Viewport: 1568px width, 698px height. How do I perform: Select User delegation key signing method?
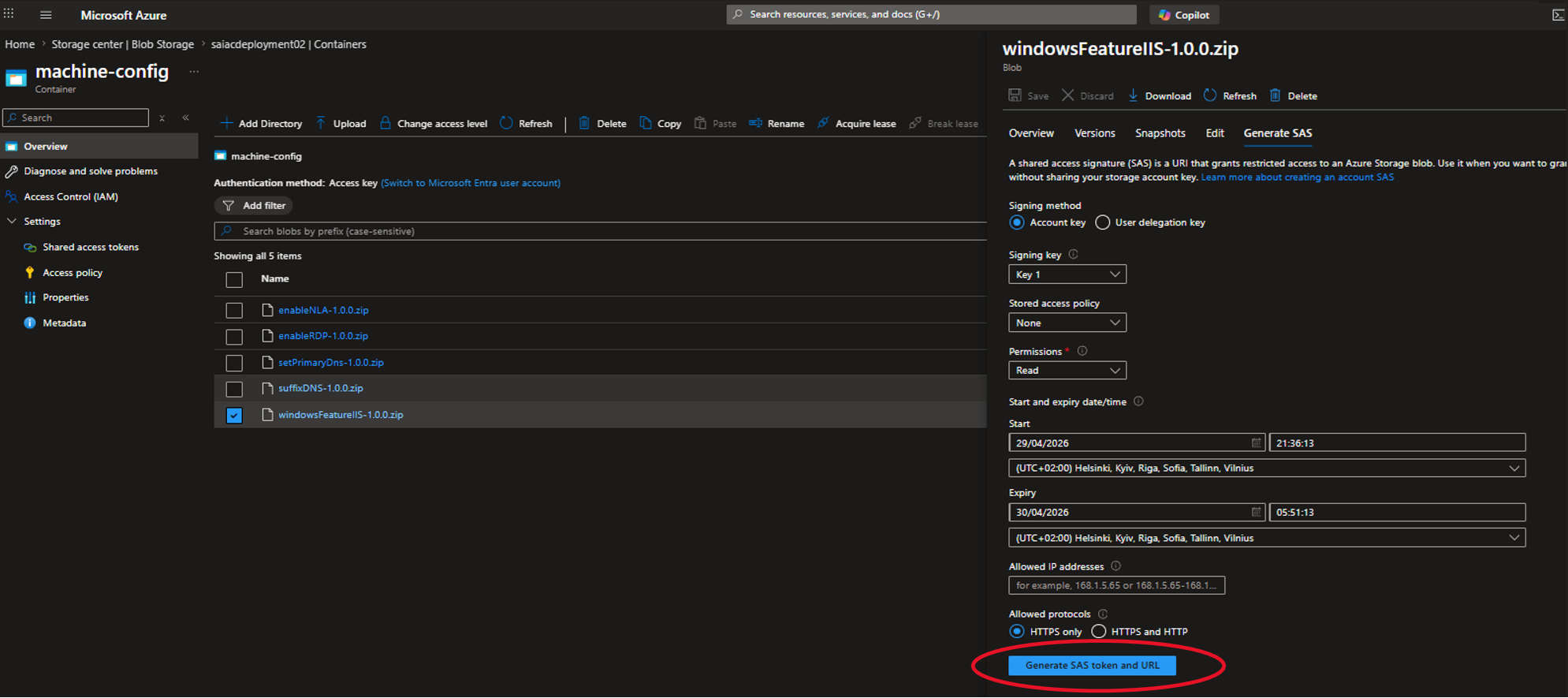(x=1103, y=222)
